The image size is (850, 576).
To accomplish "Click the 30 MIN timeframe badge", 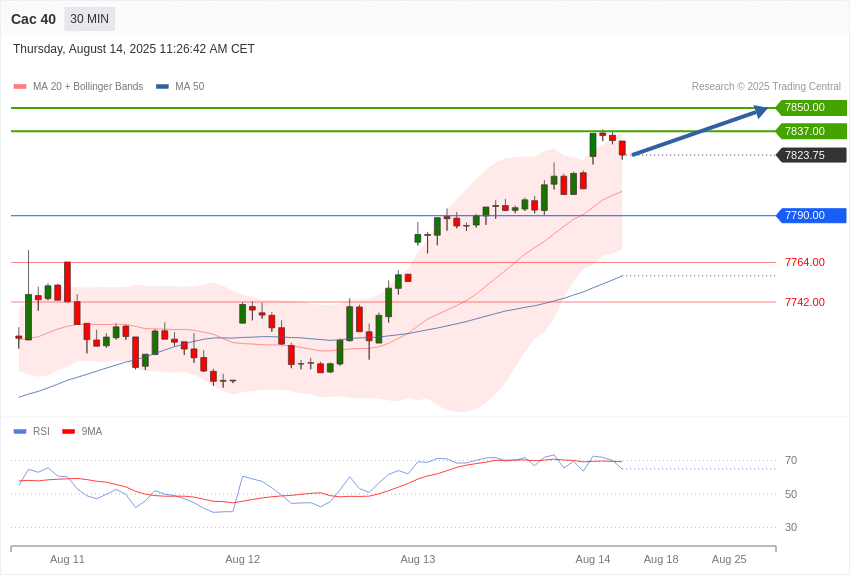I will (89, 19).
